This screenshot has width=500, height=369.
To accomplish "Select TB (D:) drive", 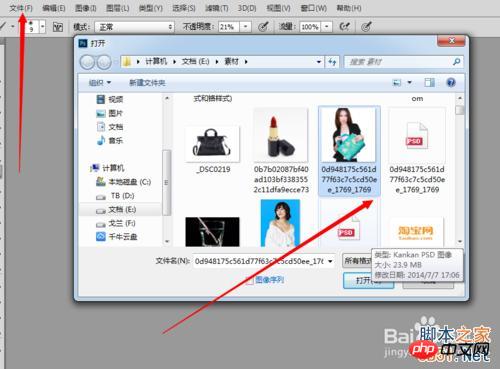I will 115,196.
